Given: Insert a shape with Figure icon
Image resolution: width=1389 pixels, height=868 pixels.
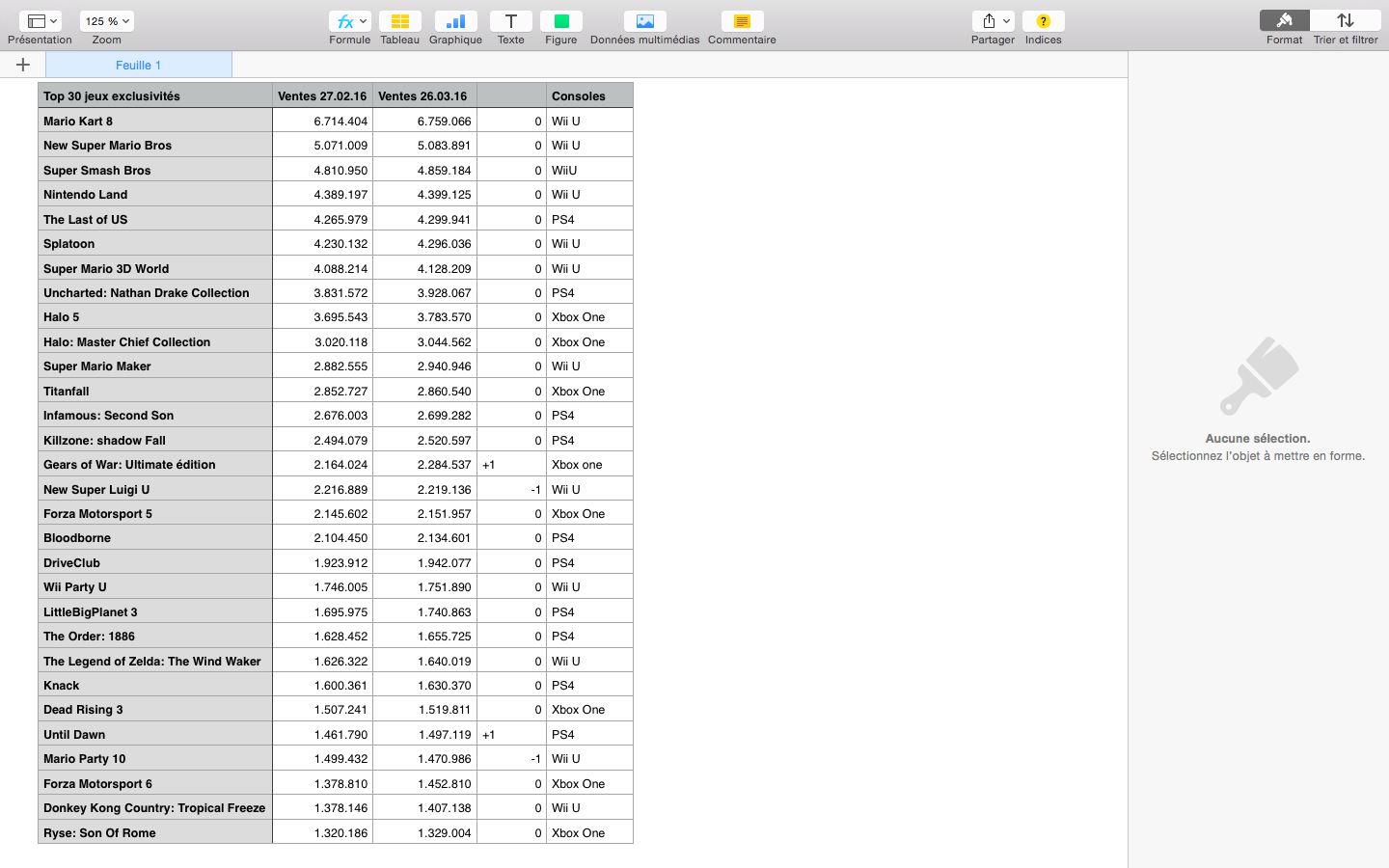Looking at the screenshot, I should 560,21.
